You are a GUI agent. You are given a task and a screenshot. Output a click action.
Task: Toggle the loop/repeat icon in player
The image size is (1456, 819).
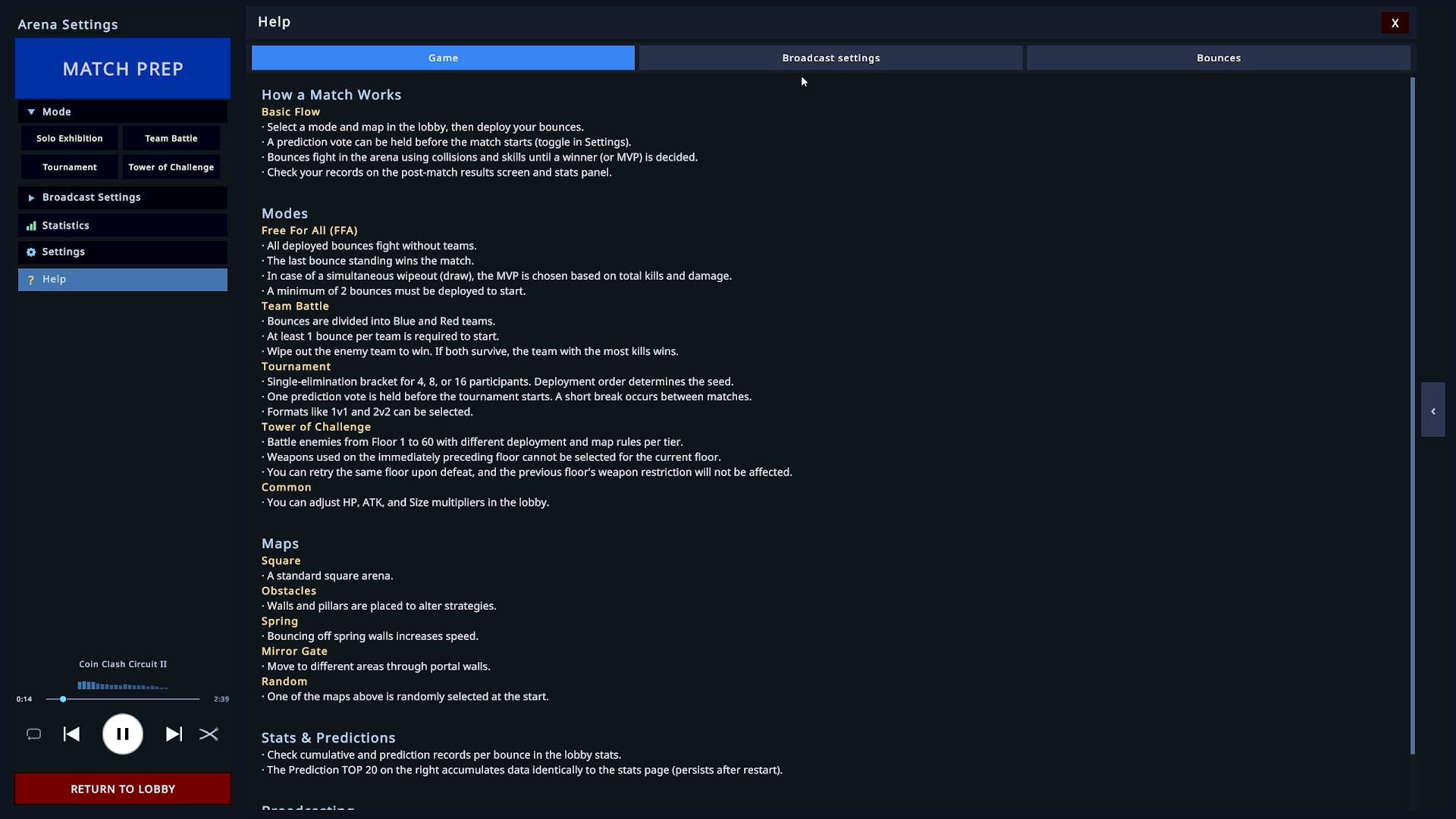coord(33,734)
